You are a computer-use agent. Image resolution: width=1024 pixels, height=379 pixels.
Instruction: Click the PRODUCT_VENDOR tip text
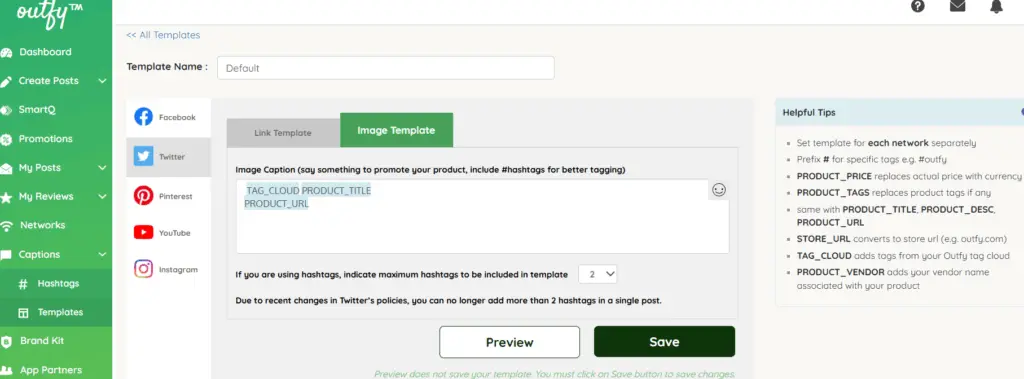pos(840,272)
